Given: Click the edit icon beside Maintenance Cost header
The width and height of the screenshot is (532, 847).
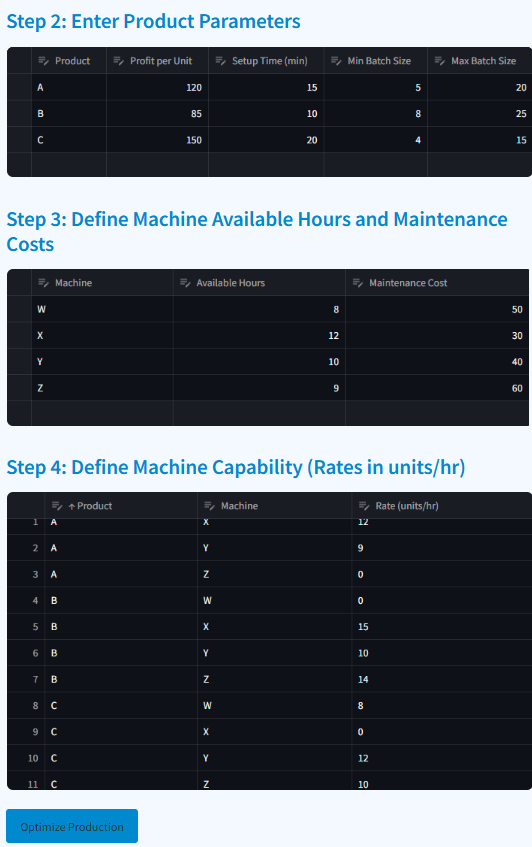Looking at the screenshot, I should coord(358,283).
